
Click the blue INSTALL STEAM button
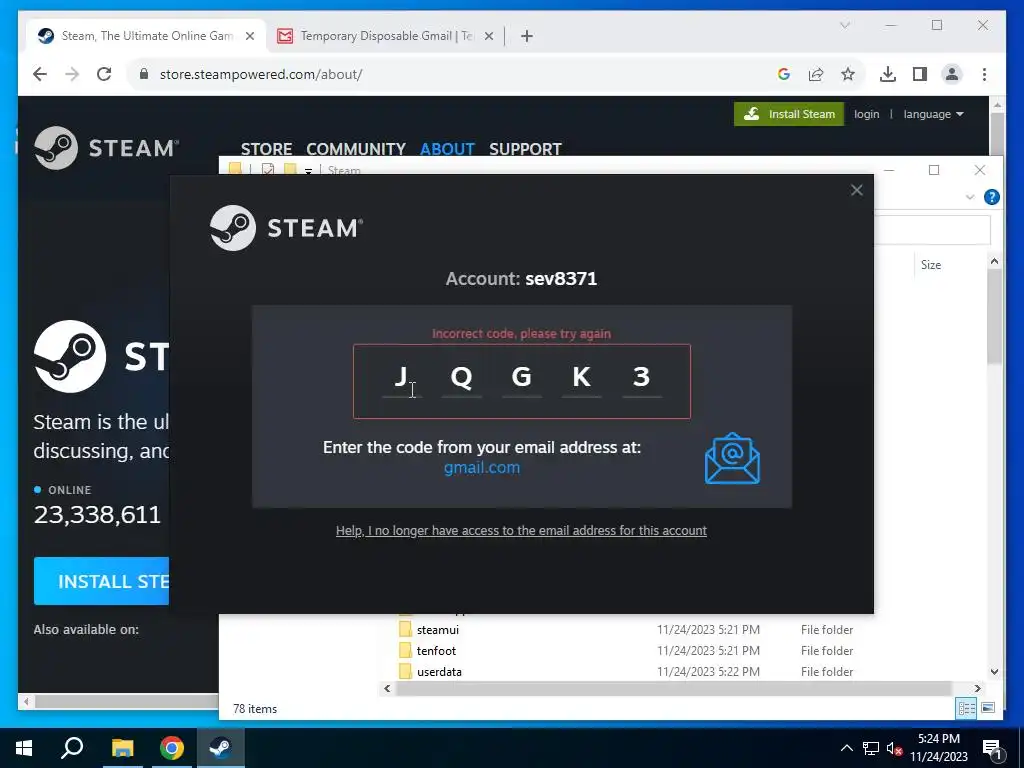[x=101, y=581]
